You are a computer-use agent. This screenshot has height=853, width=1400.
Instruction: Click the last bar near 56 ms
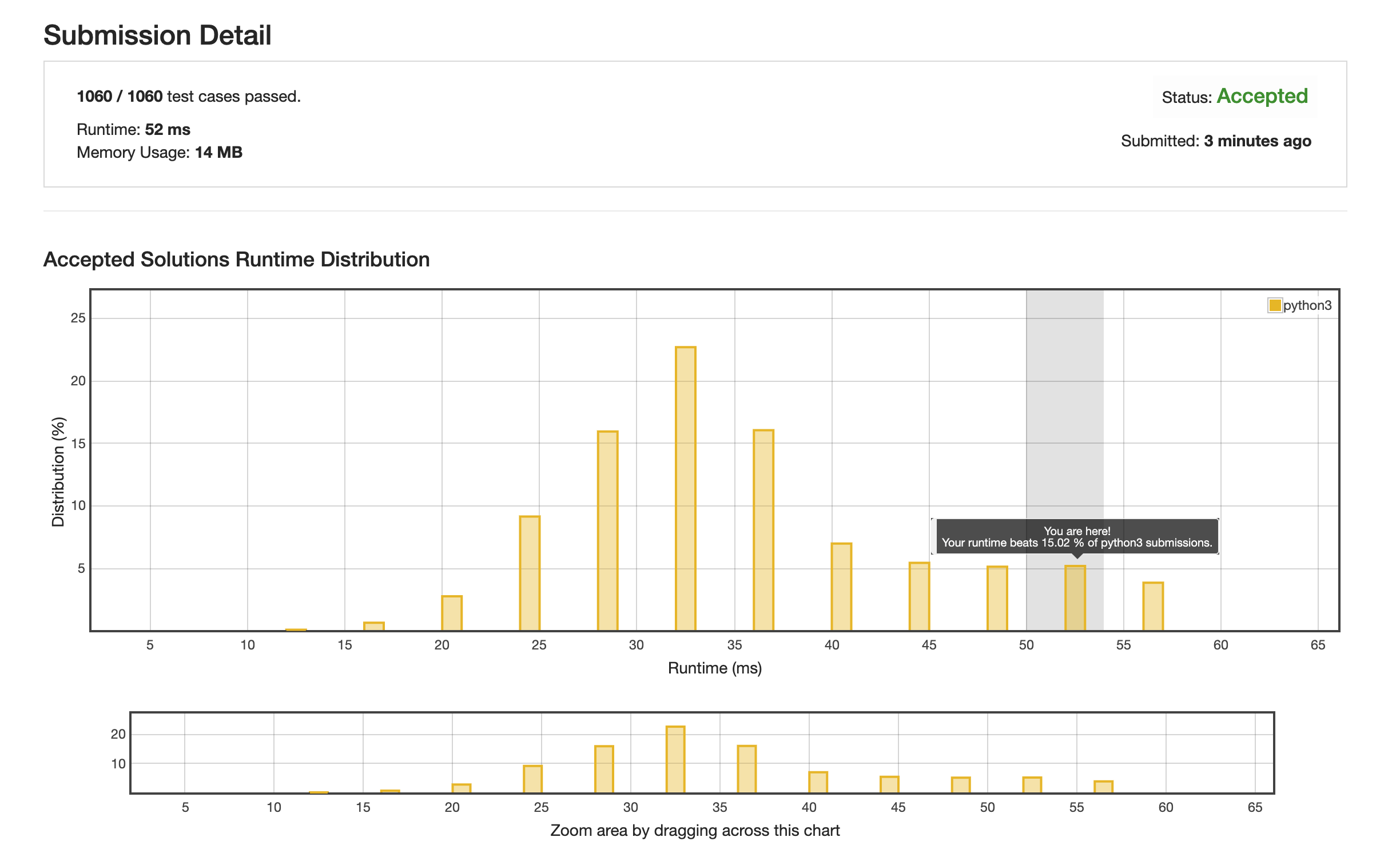[1153, 606]
